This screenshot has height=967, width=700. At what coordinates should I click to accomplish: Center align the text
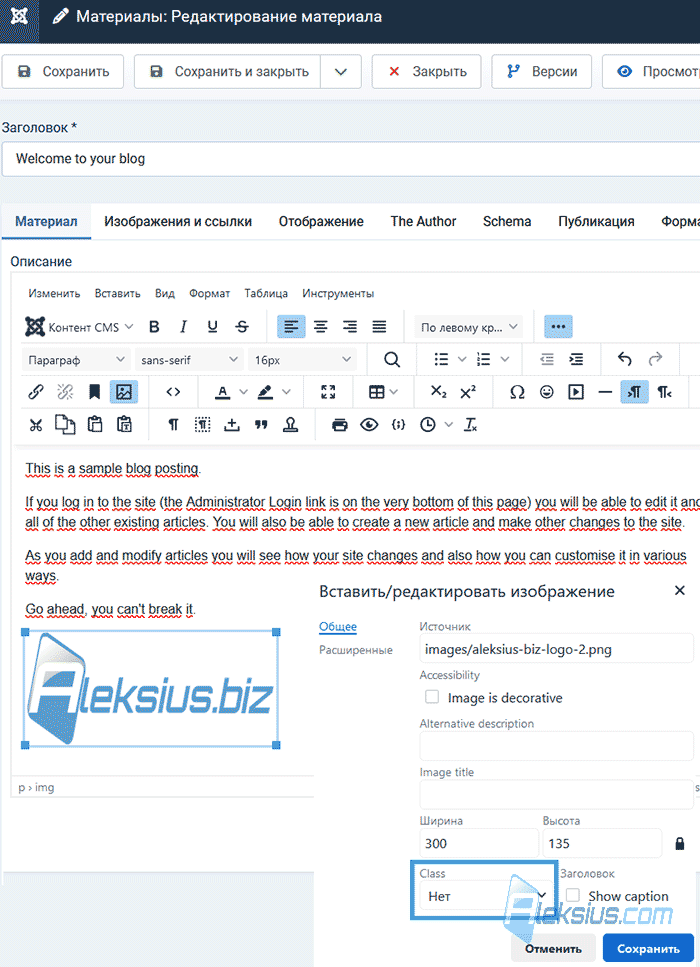321,327
